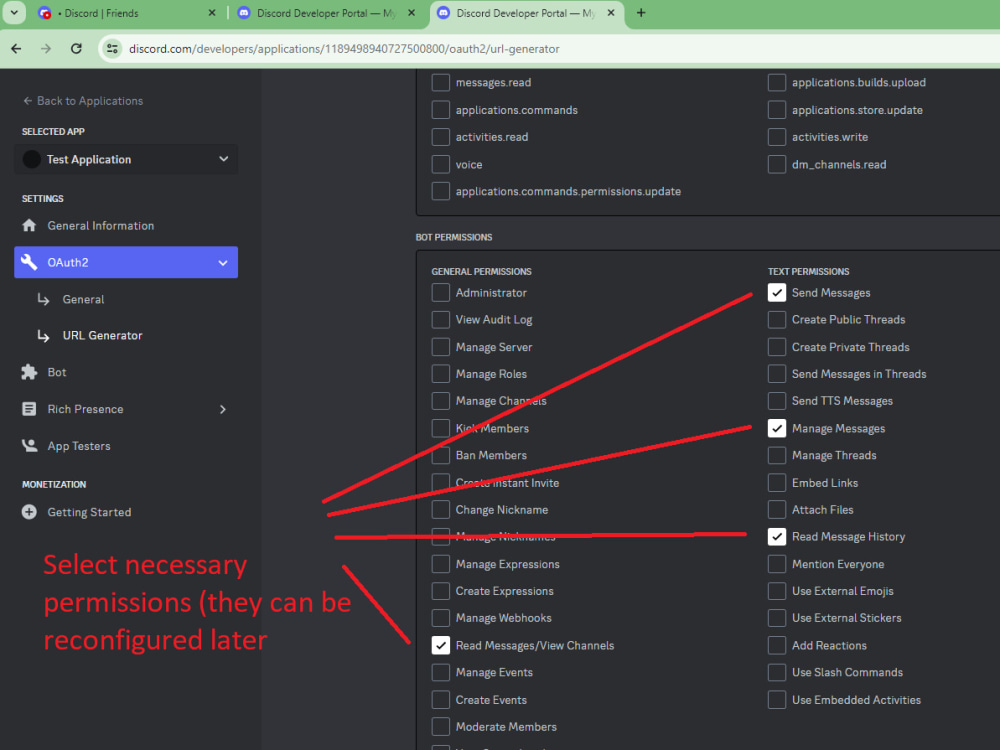1000x750 pixels.
Task: Enable Manage Roles permission
Action: click(441, 374)
